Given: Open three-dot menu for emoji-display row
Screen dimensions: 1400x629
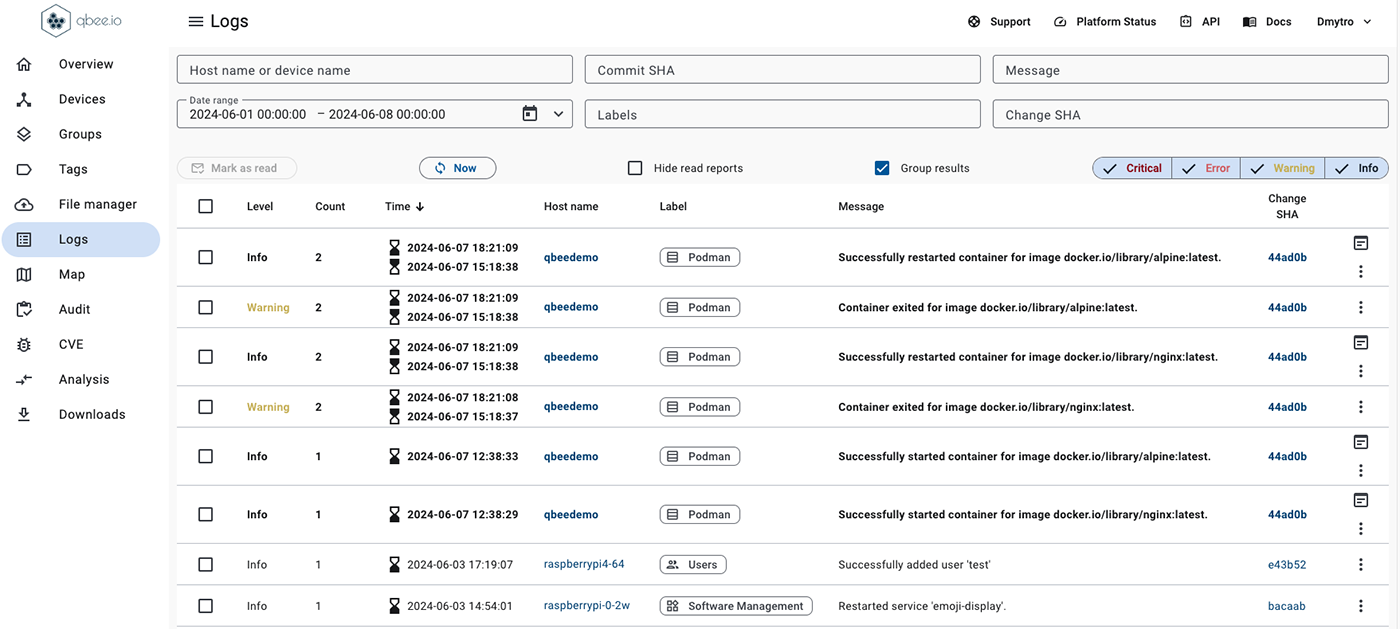Looking at the screenshot, I should click(x=1361, y=606).
